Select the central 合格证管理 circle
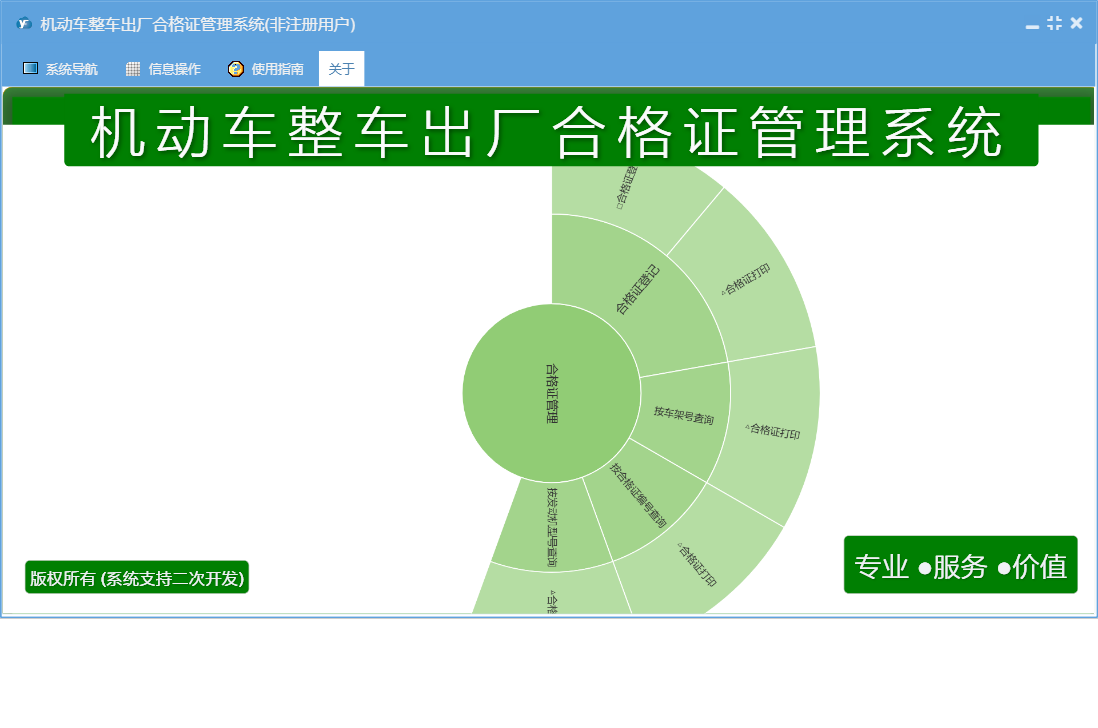Image resolution: width=1098 pixels, height=728 pixels. point(551,392)
